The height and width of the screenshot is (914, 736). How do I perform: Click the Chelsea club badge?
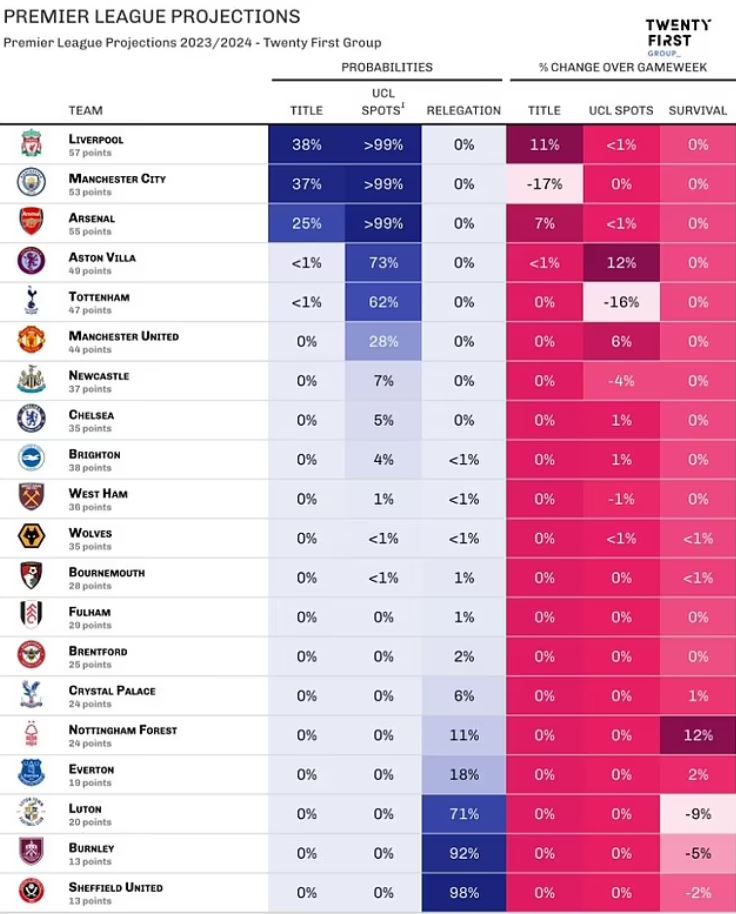click(31, 419)
